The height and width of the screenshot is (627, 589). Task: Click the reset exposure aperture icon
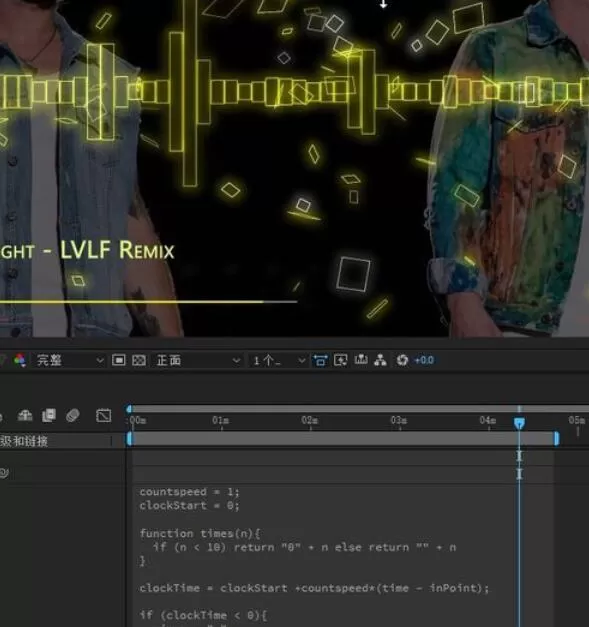402,360
